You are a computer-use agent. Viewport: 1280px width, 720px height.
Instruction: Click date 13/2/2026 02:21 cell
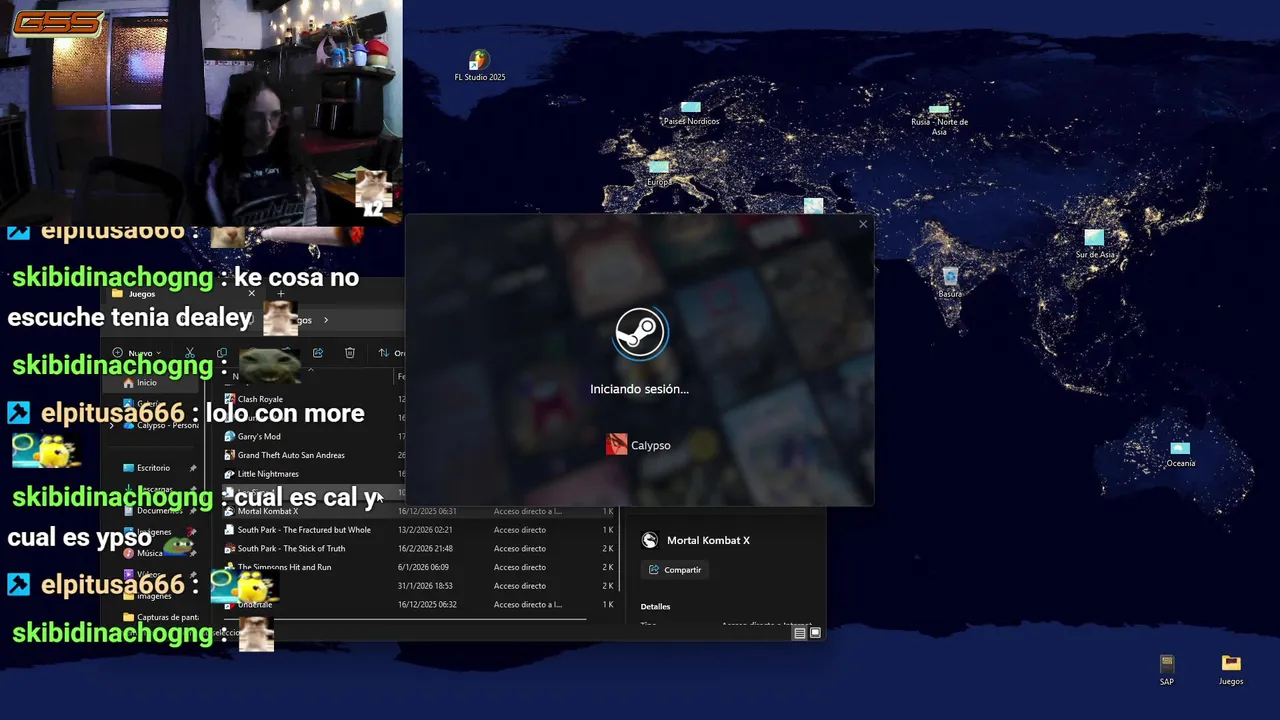click(x=425, y=530)
